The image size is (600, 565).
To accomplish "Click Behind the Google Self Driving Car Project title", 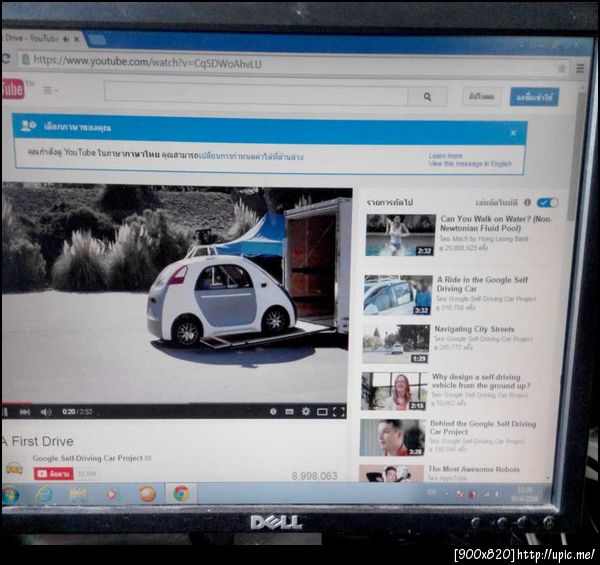I will 483,428.
